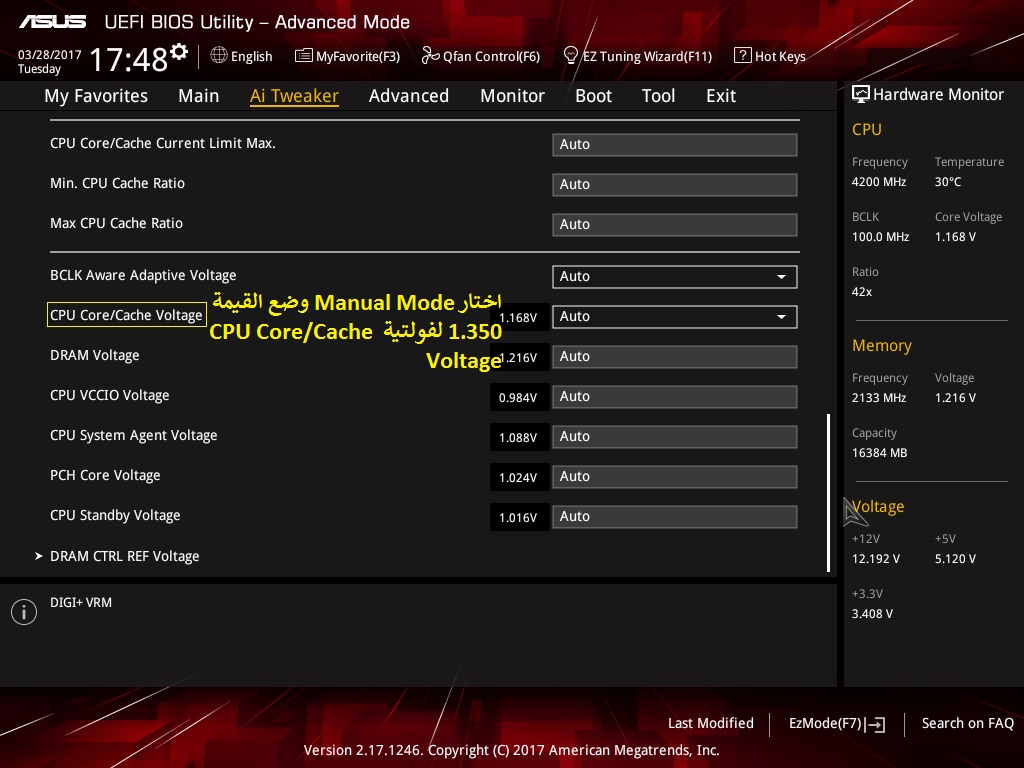The image size is (1024, 768).
Task: Click the 17:48 clock display
Action: click(129, 59)
